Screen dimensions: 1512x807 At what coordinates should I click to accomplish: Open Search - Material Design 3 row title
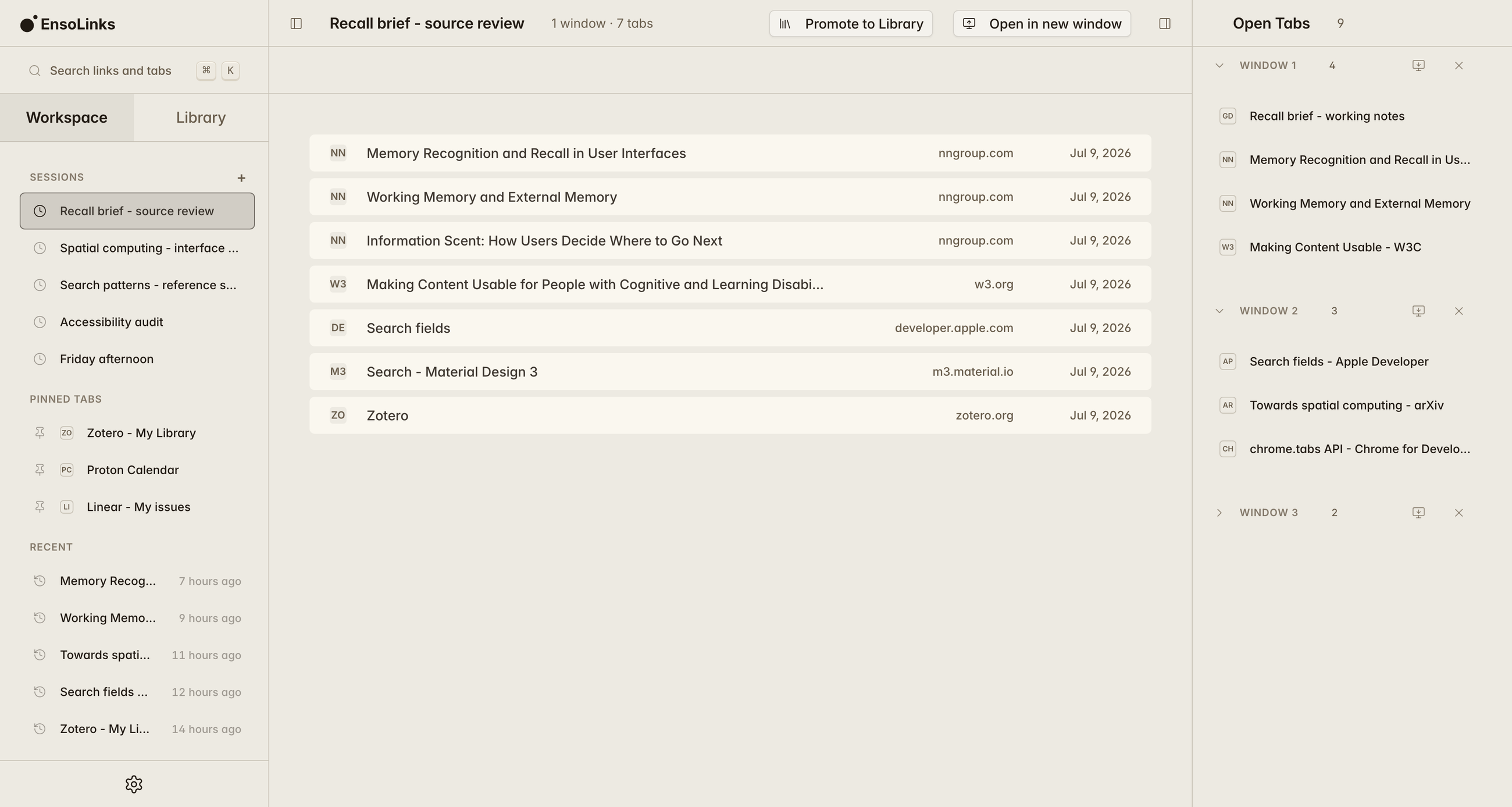pos(452,372)
